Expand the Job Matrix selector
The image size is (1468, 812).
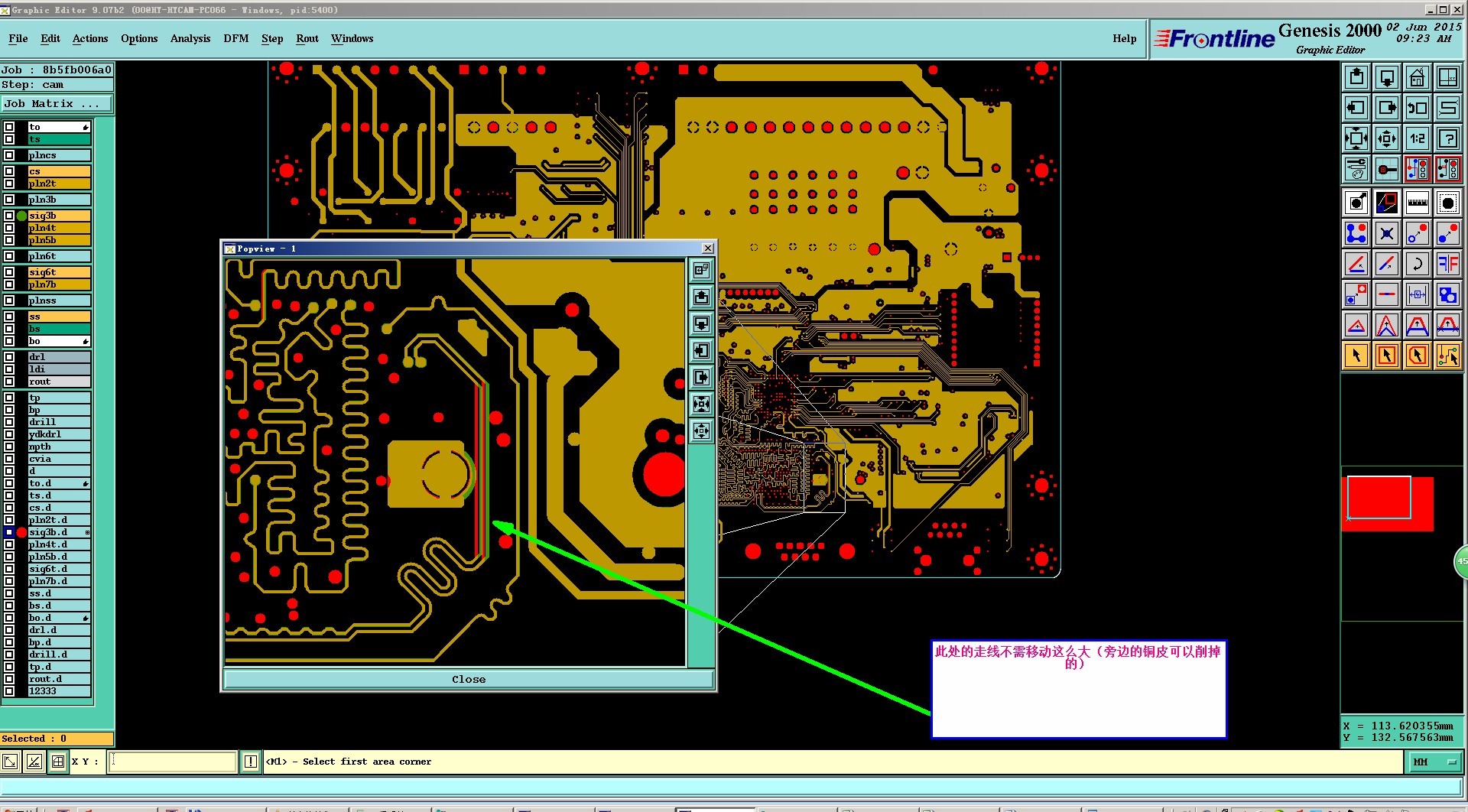pyautogui.click(x=57, y=103)
